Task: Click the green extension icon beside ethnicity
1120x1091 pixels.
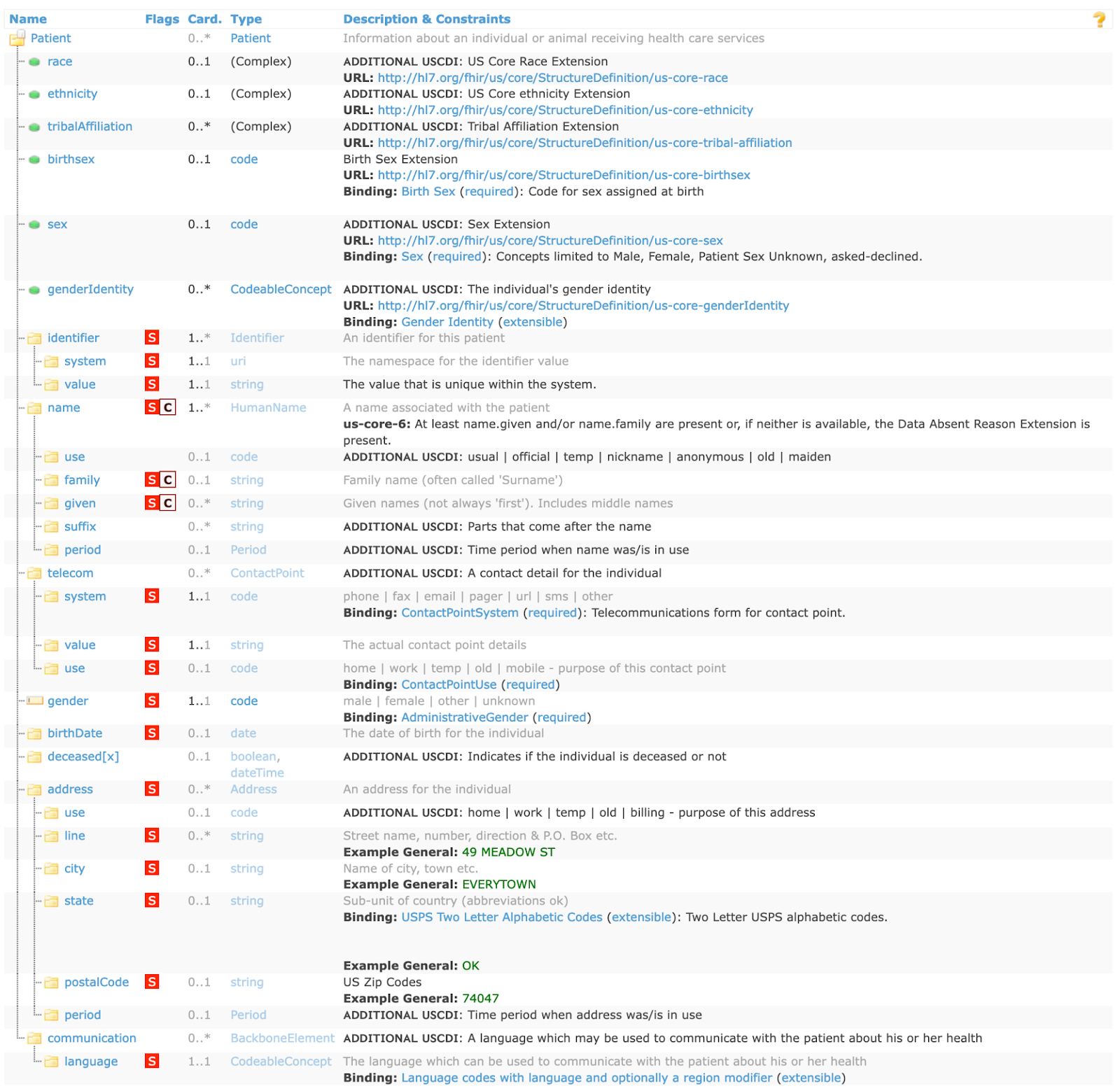Action: click(x=34, y=94)
